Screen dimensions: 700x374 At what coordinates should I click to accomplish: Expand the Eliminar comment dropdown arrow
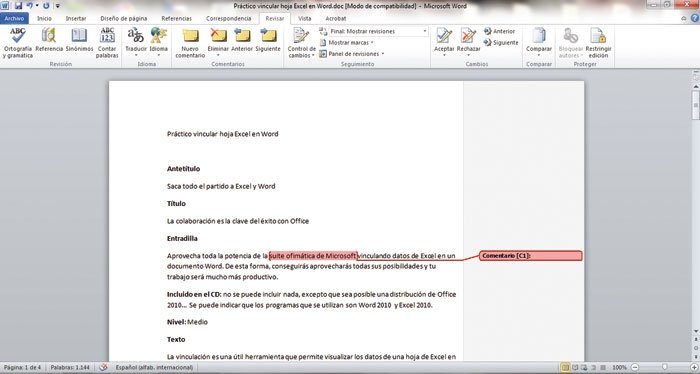coord(218,56)
